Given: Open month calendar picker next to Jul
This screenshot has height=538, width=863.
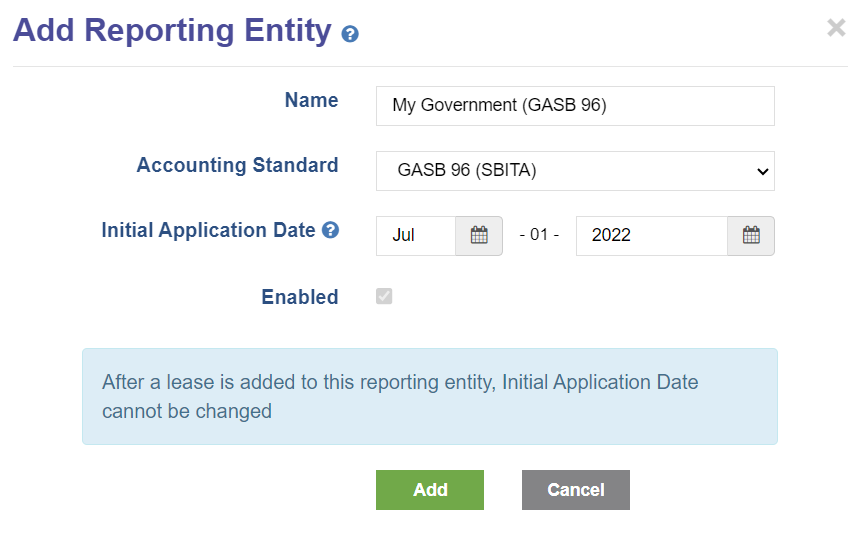Looking at the screenshot, I should 479,235.
